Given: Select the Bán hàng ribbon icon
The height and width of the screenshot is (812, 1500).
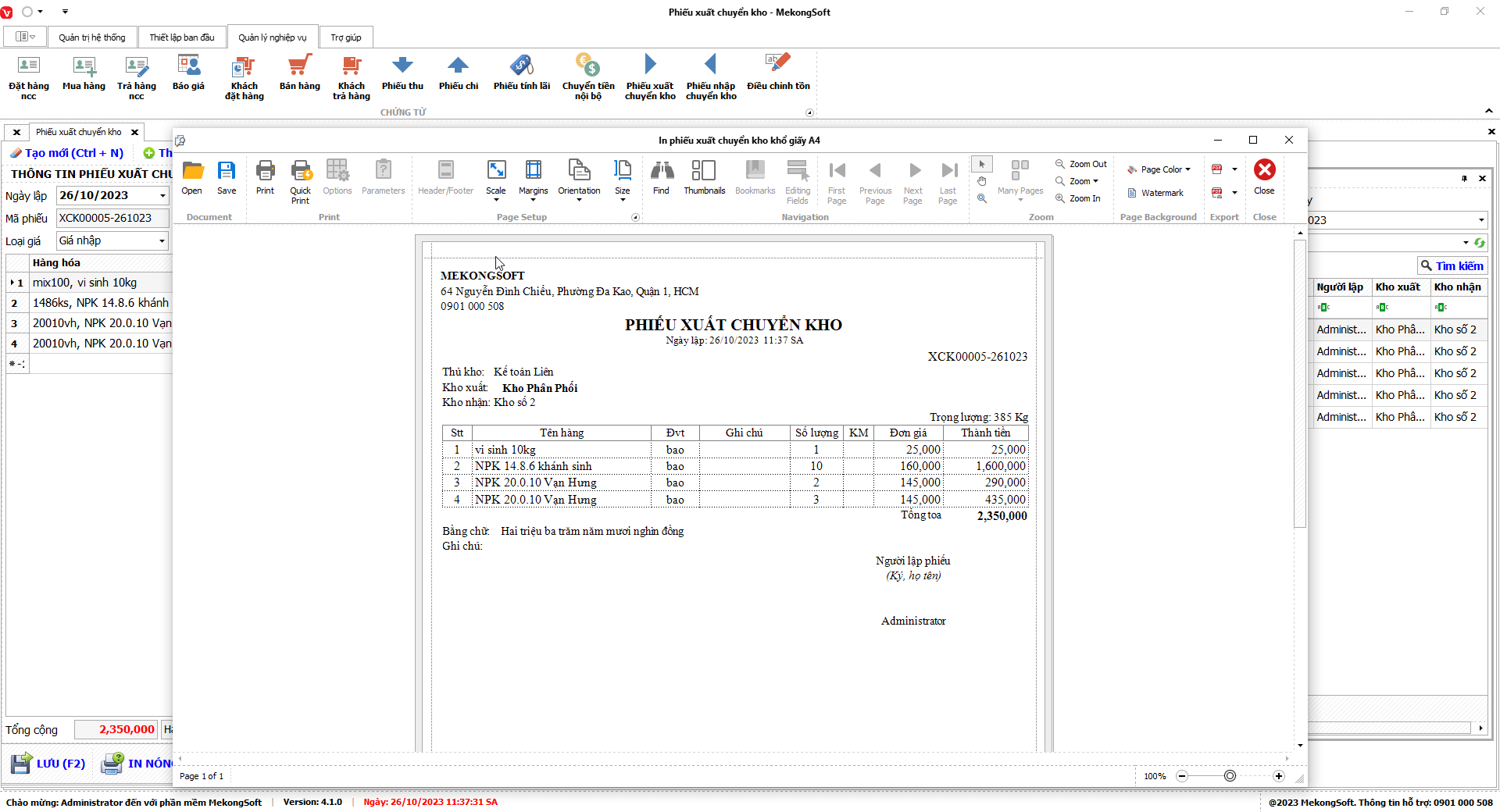Looking at the screenshot, I should (300, 74).
